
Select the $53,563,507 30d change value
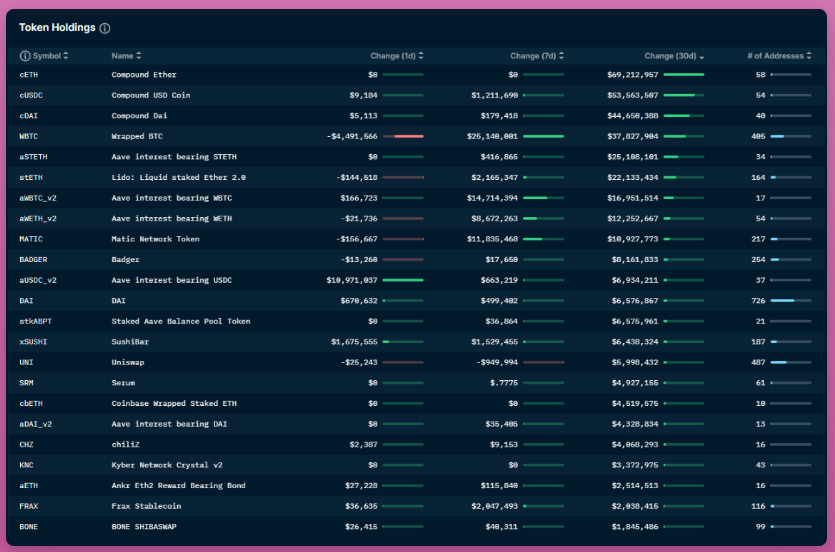coord(633,95)
